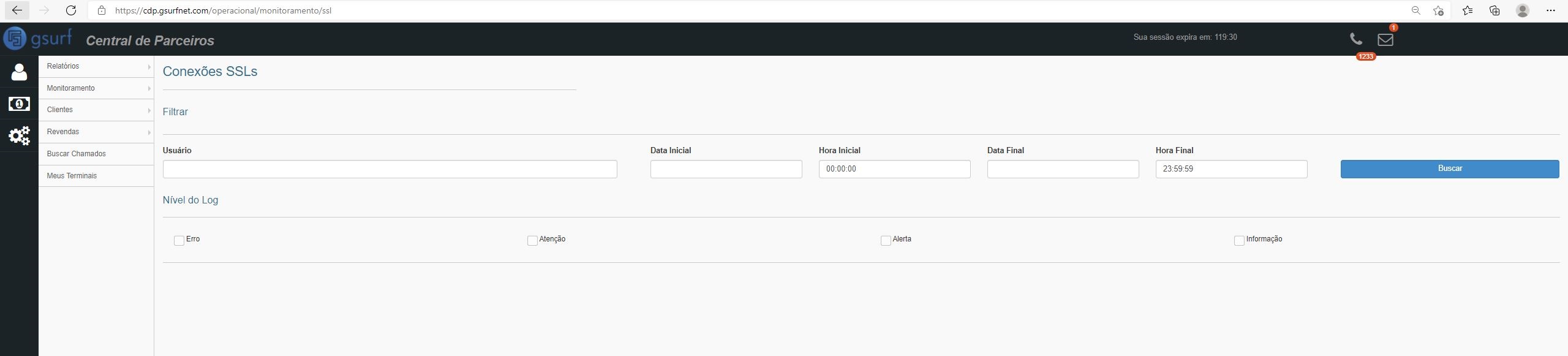This screenshot has width=1568, height=356.
Task: Add this page to favorites
Action: pyautogui.click(x=1438, y=10)
